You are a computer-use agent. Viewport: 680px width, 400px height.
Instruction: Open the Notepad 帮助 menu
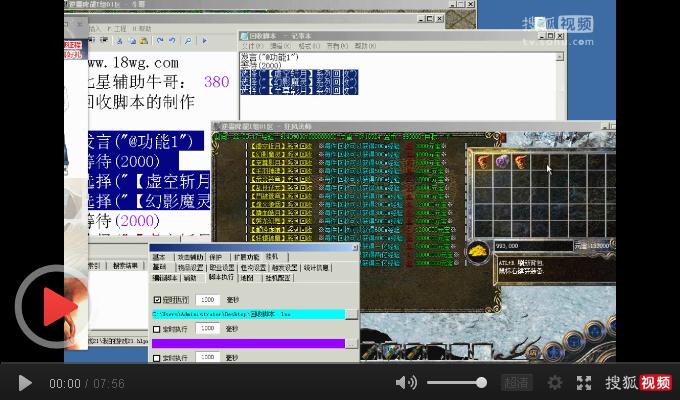pyautogui.click(x=365, y=46)
